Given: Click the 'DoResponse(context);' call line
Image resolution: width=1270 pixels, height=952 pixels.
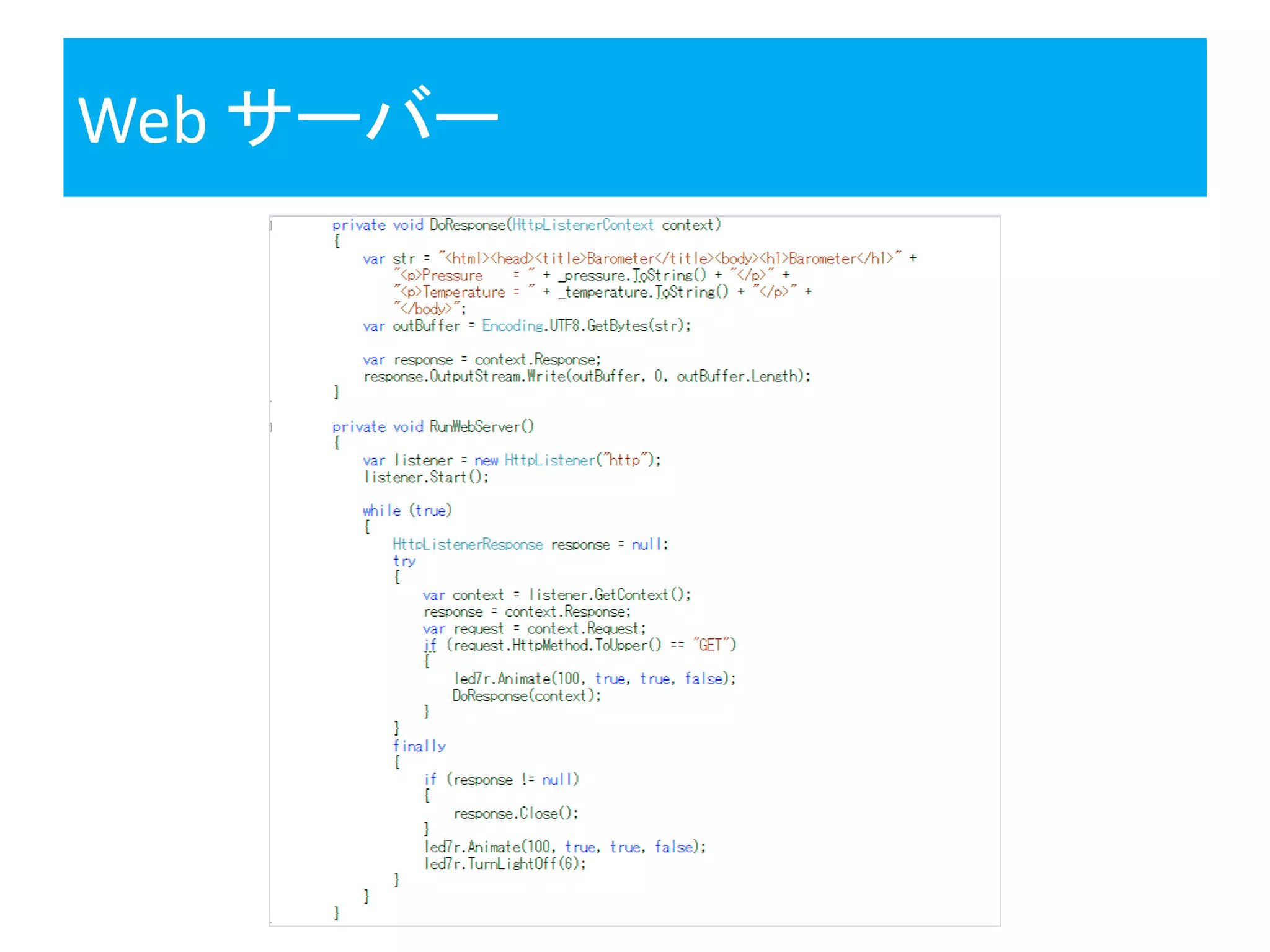Looking at the screenshot, I should pos(527,695).
